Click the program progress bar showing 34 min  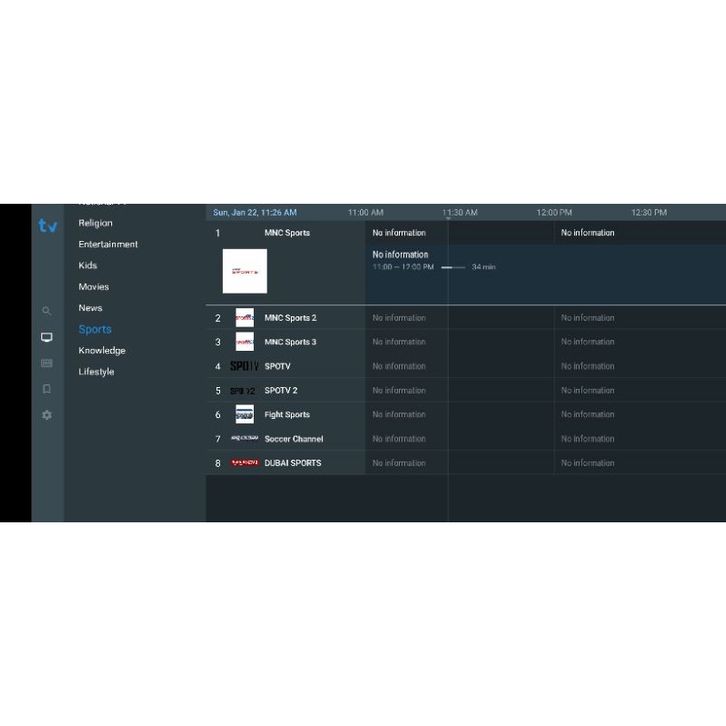coord(453,267)
